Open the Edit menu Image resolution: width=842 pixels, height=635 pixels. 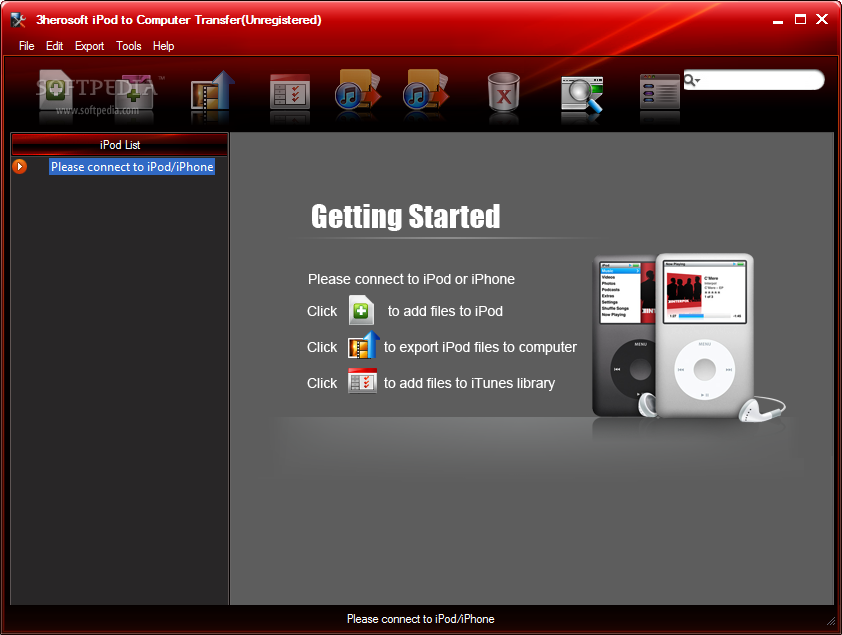point(54,46)
